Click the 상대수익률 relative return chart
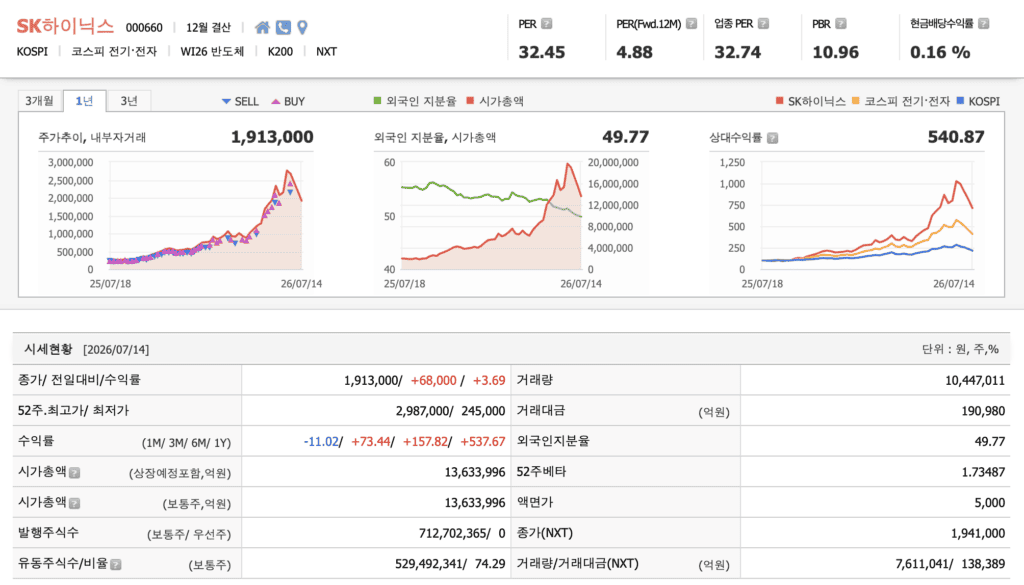1024x585 pixels. (867, 215)
